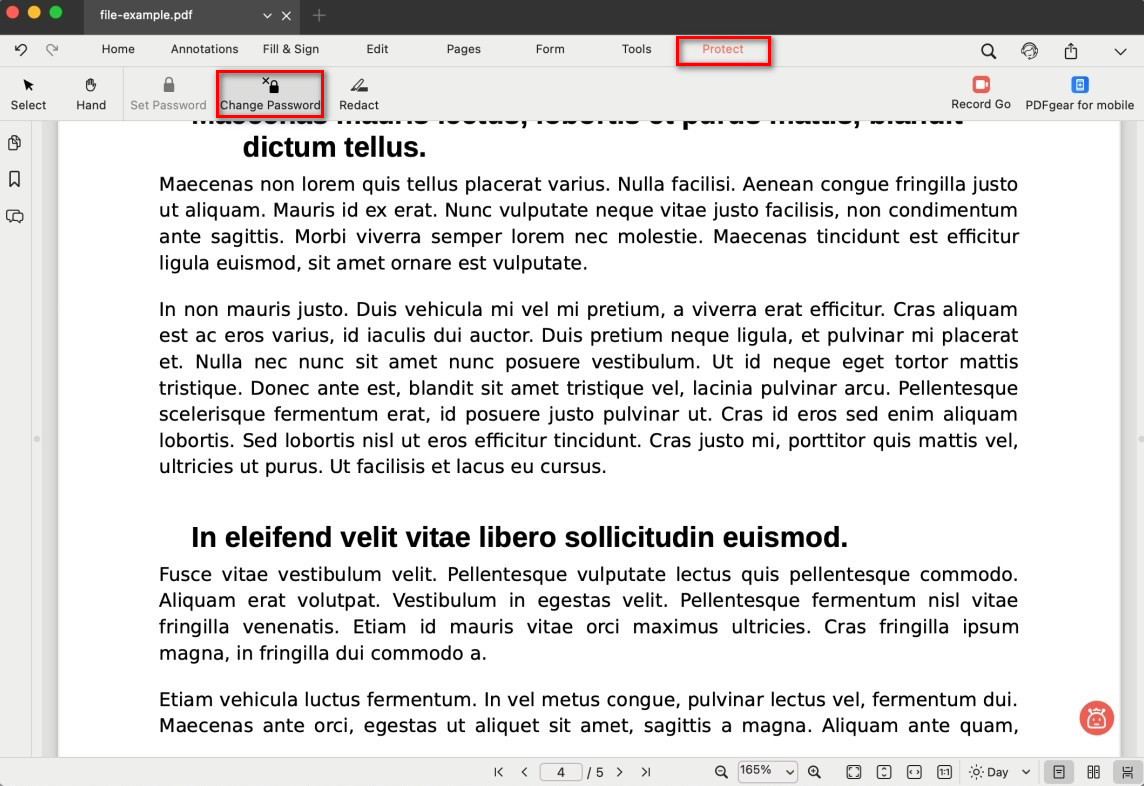Viewport: 1144px width, 786px height.
Task: Toggle continuous scrolling view
Action: tap(1127, 772)
